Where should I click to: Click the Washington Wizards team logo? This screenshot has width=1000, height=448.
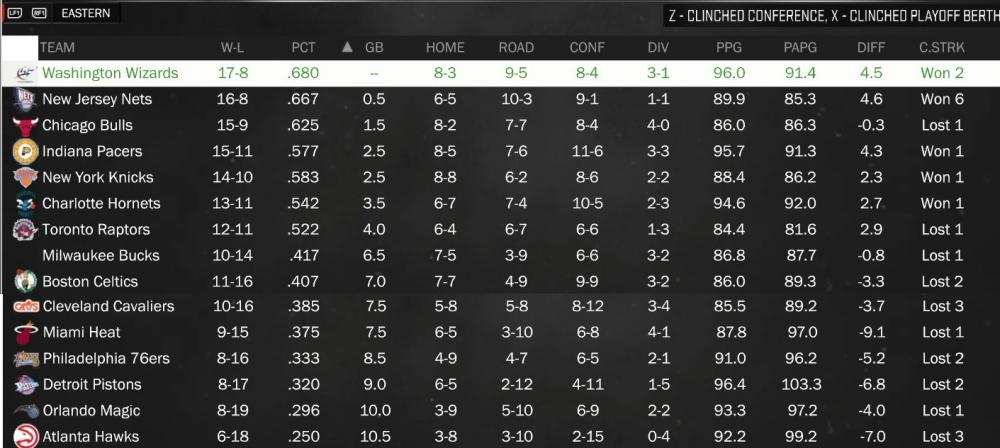[x=26, y=73]
